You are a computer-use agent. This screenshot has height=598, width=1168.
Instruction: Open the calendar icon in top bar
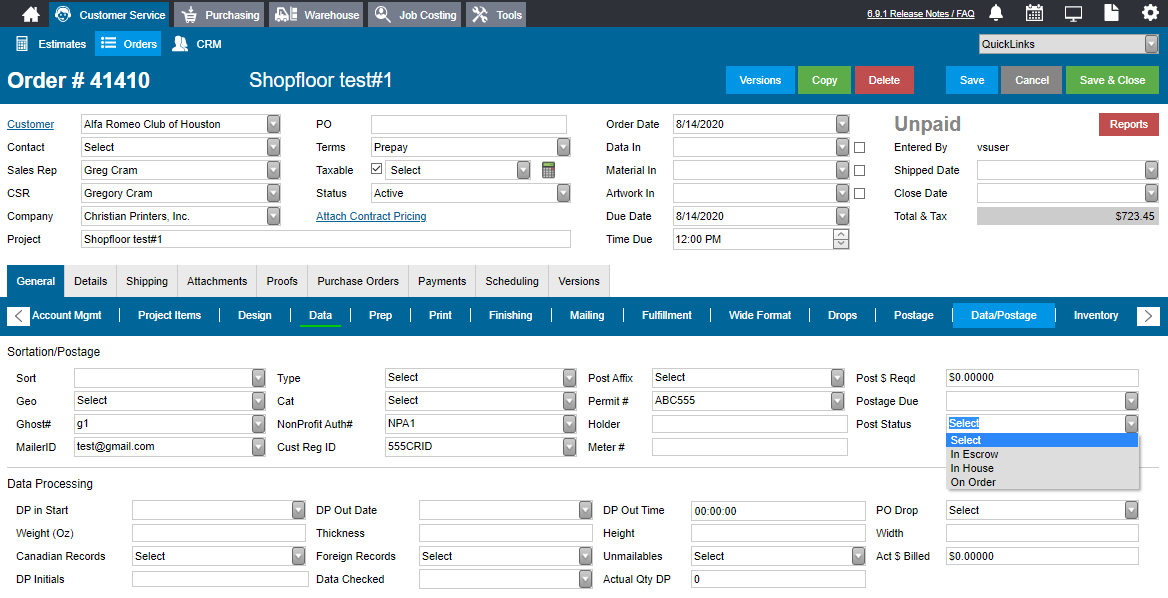tap(1034, 13)
